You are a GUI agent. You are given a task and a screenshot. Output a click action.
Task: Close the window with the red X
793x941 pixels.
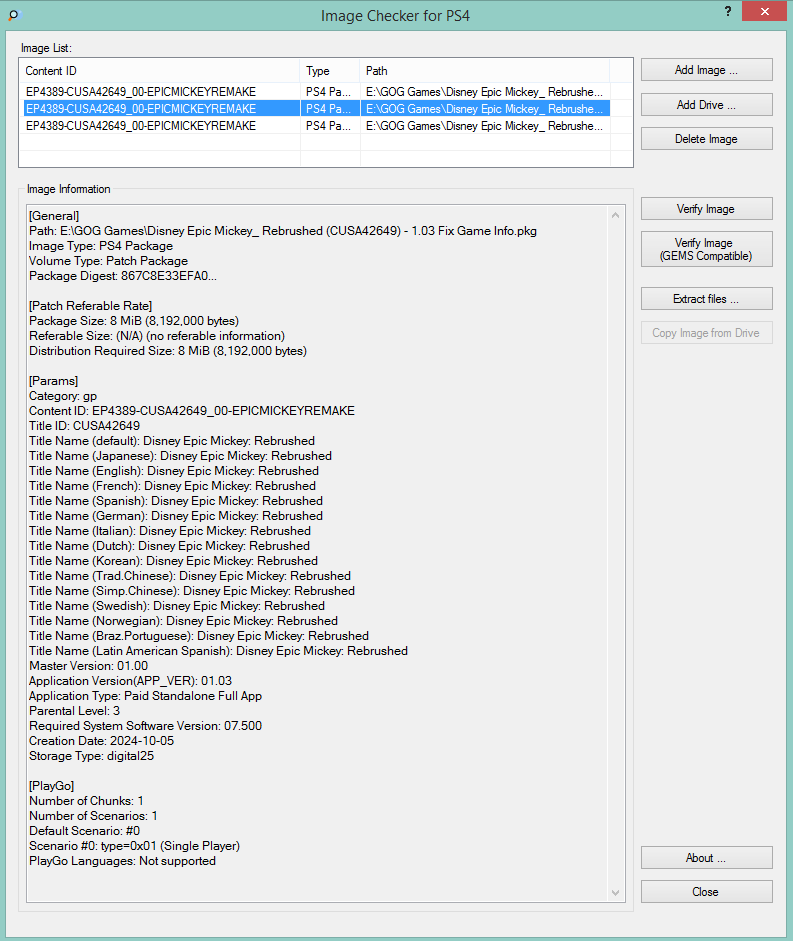(x=764, y=11)
